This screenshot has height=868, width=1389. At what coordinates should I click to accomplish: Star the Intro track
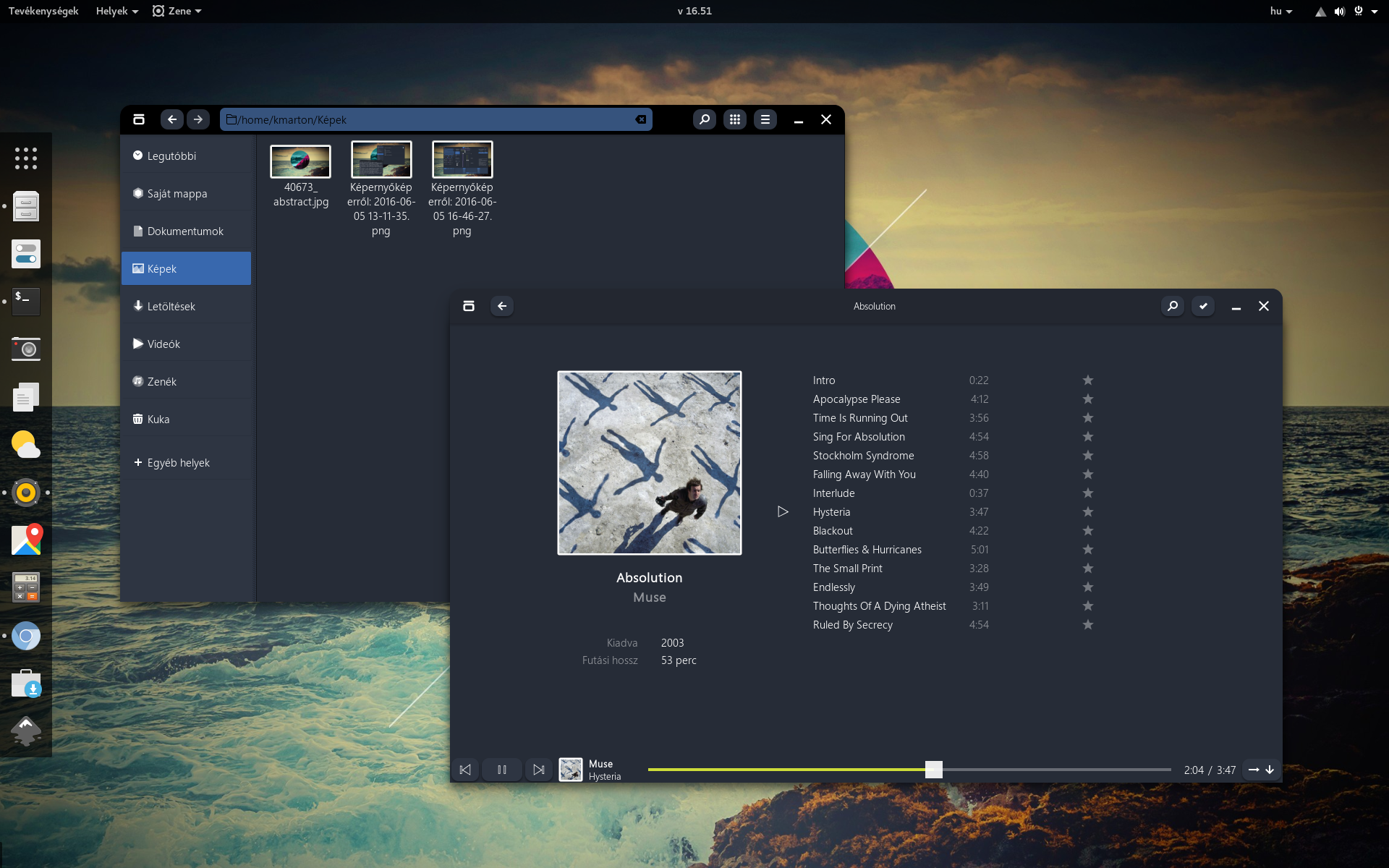click(x=1087, y=380)
